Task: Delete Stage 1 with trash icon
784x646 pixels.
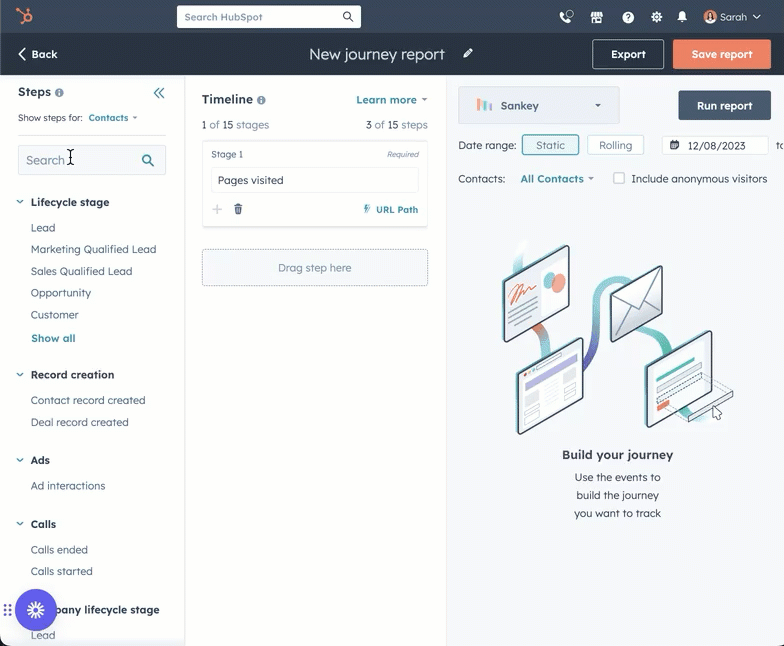Action: click(238, 209)
